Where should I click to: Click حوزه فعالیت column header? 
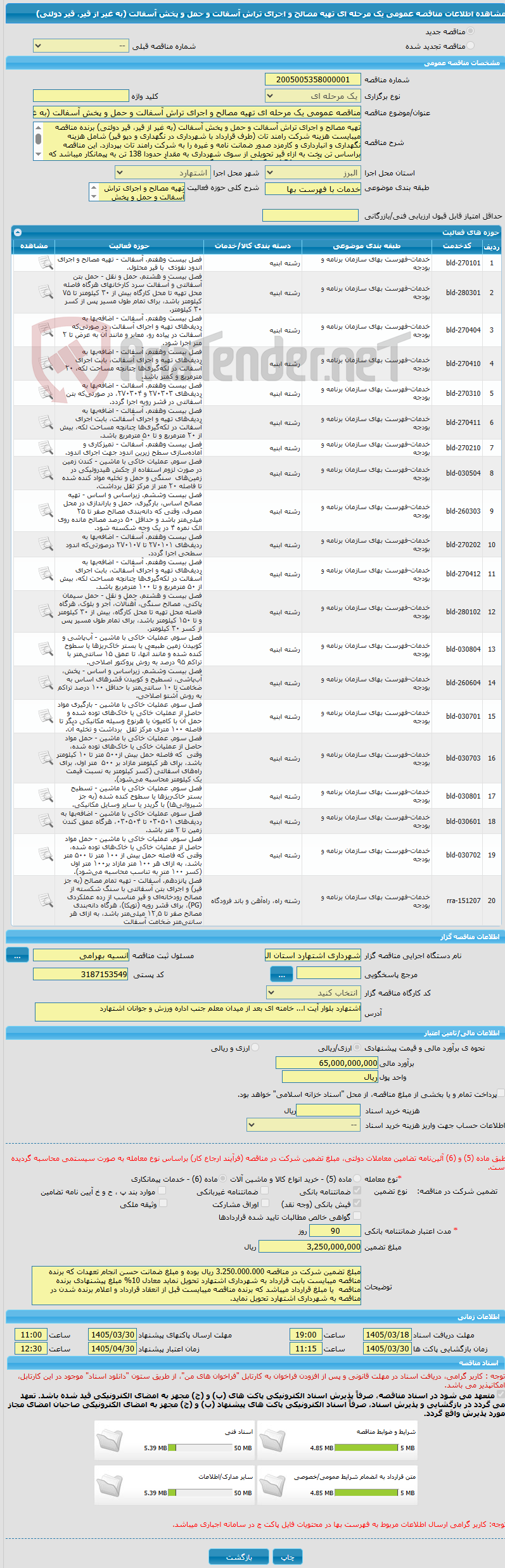[129, 246]
